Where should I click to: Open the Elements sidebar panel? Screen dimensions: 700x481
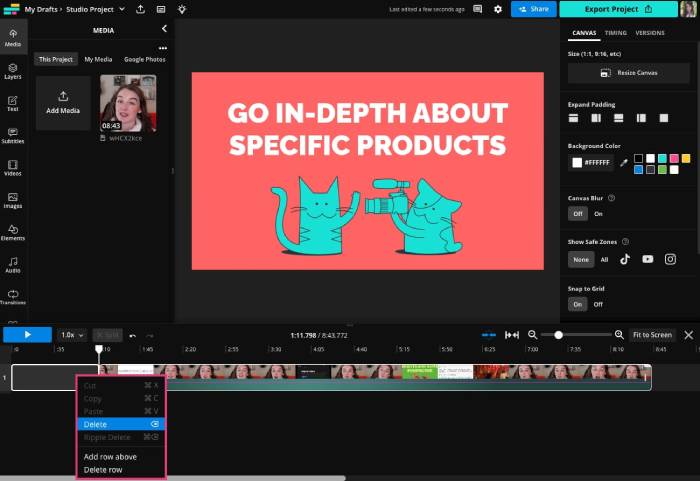coord(13,233)
